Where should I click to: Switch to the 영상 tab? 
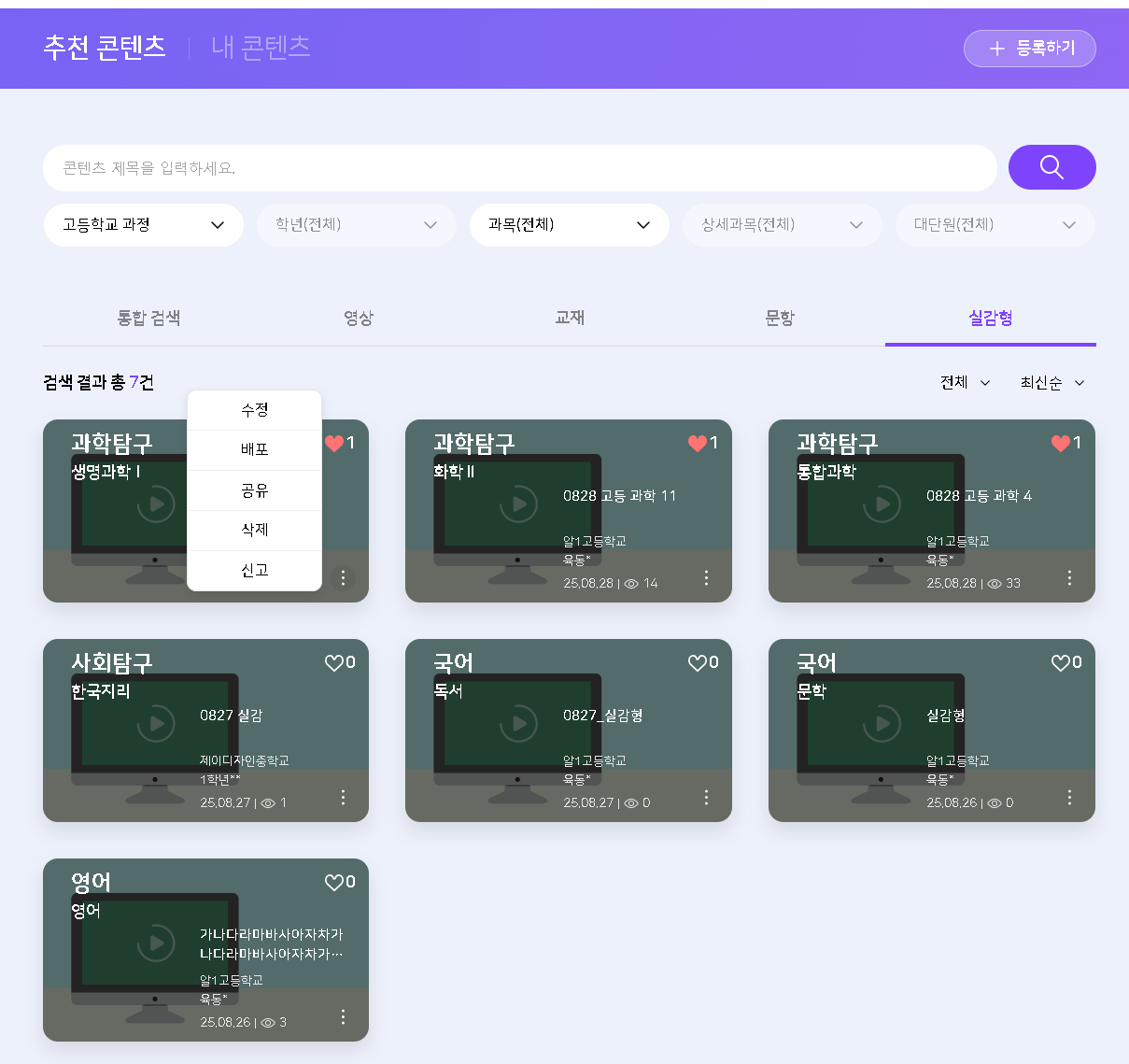coord(359,319)
